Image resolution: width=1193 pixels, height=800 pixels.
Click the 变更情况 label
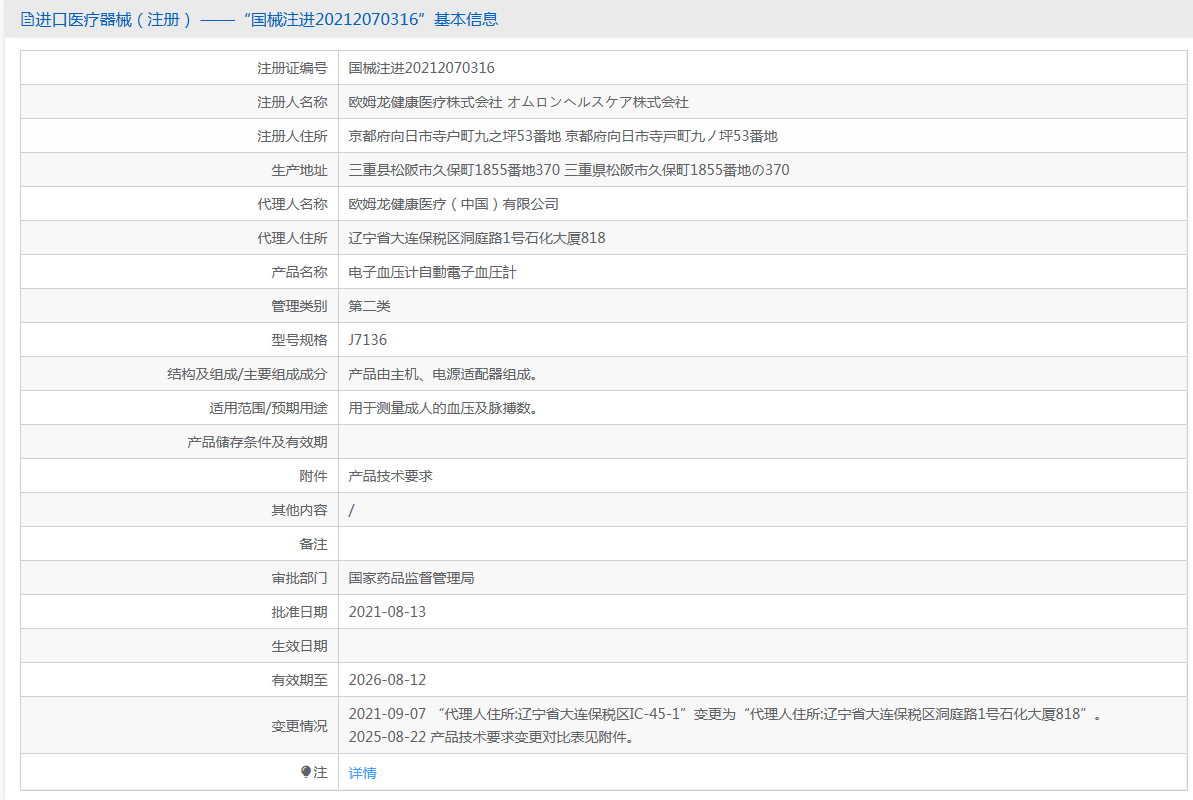299,725
